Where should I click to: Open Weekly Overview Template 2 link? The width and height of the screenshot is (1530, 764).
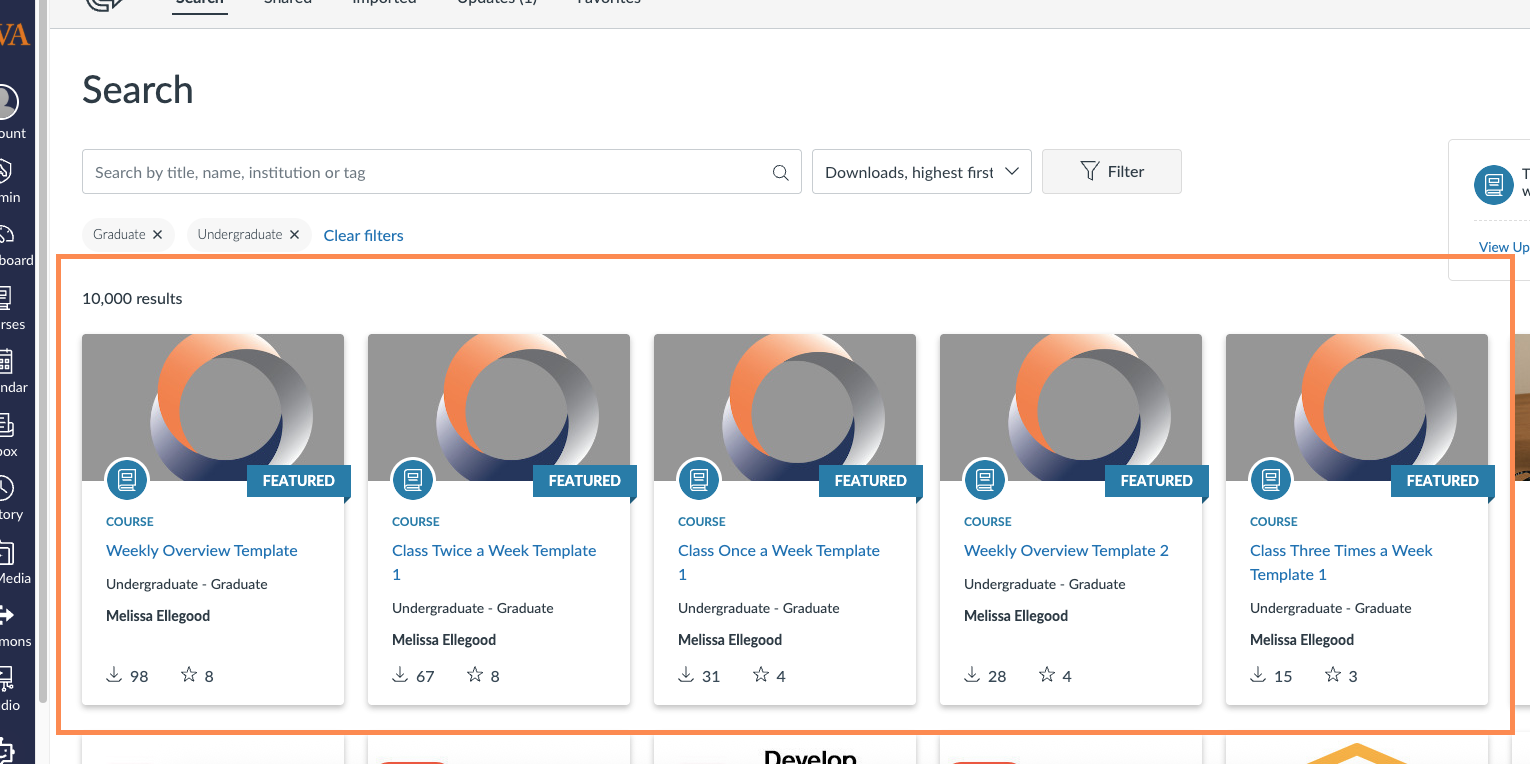click(x=1066, y=551)
